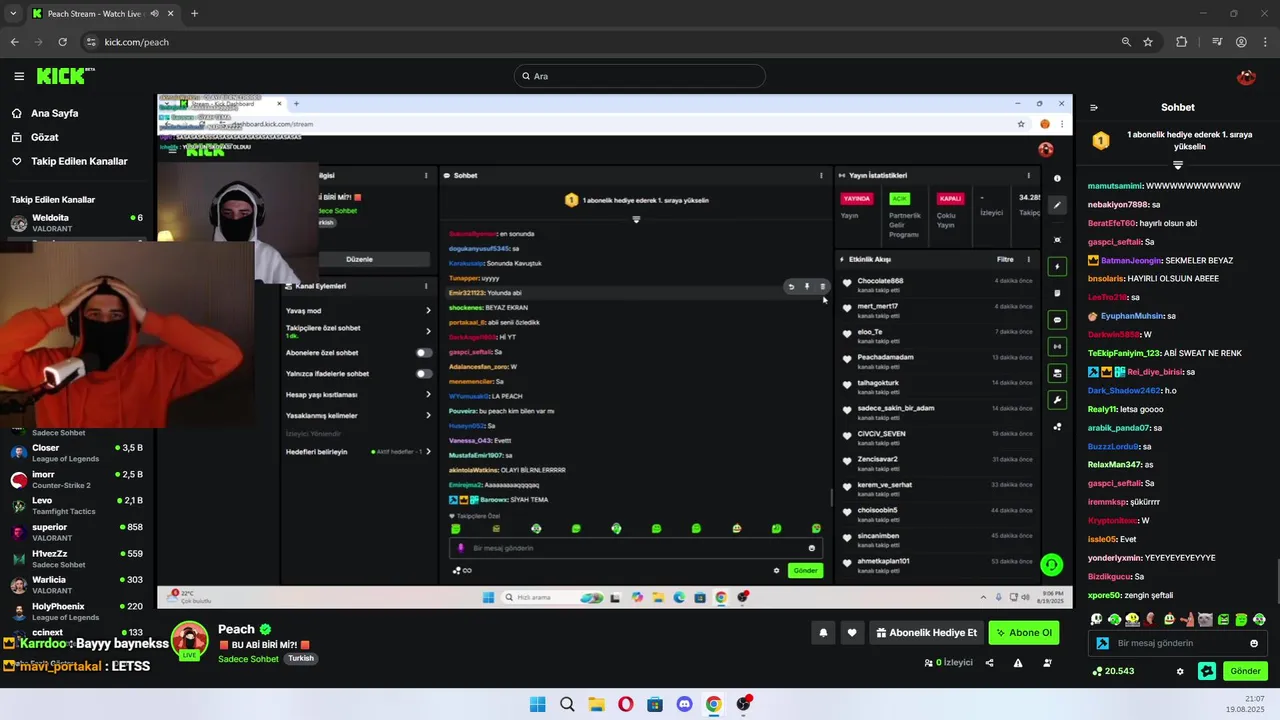
Task: Open Levo channel in sidebar
Action: (77, 505)
